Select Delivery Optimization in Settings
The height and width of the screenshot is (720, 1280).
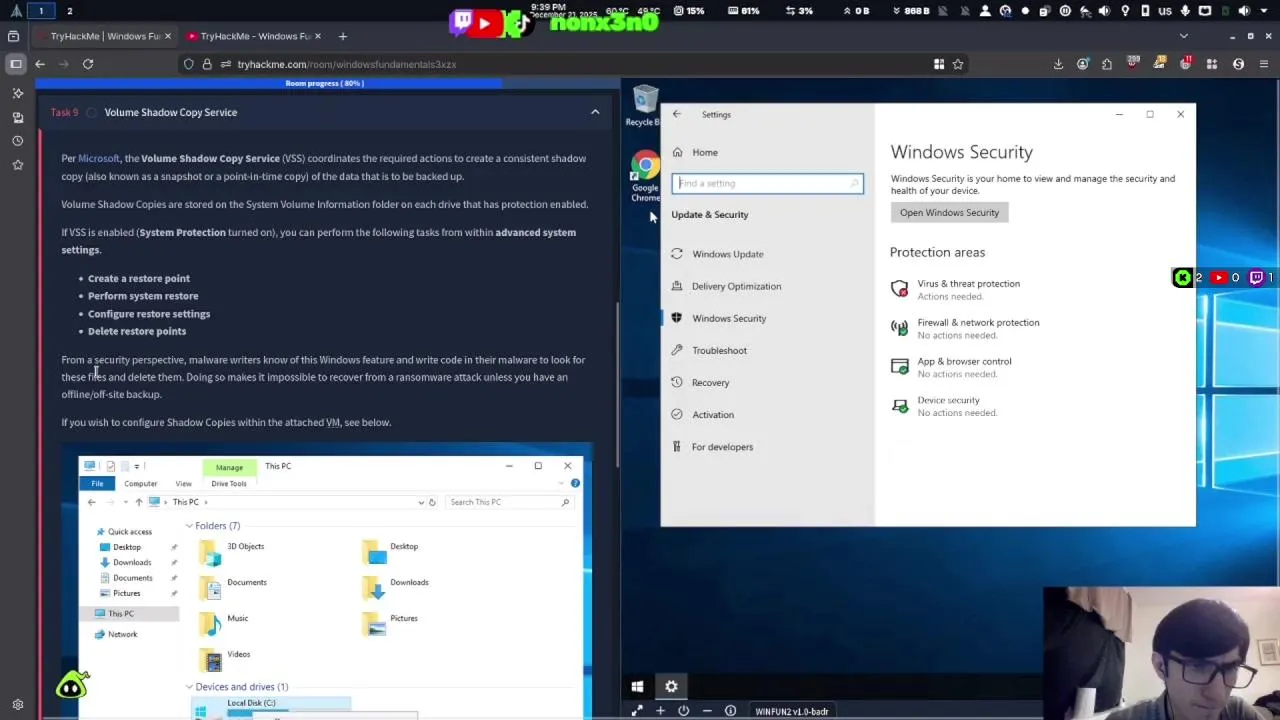(736, 286)
